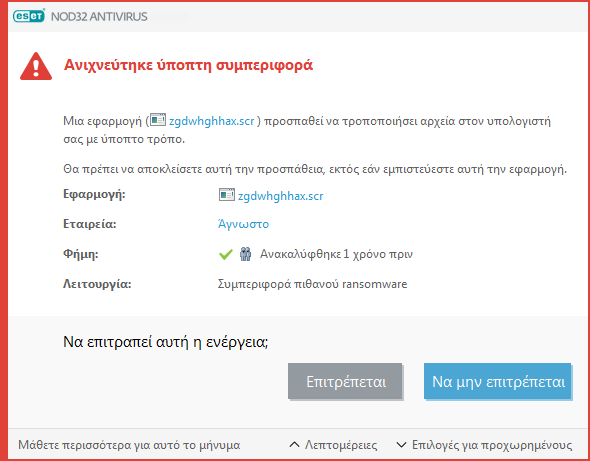
Task: Click the Να επιτραπεί αυτή η ενέργεια question
Action: (x=166, y=342)
